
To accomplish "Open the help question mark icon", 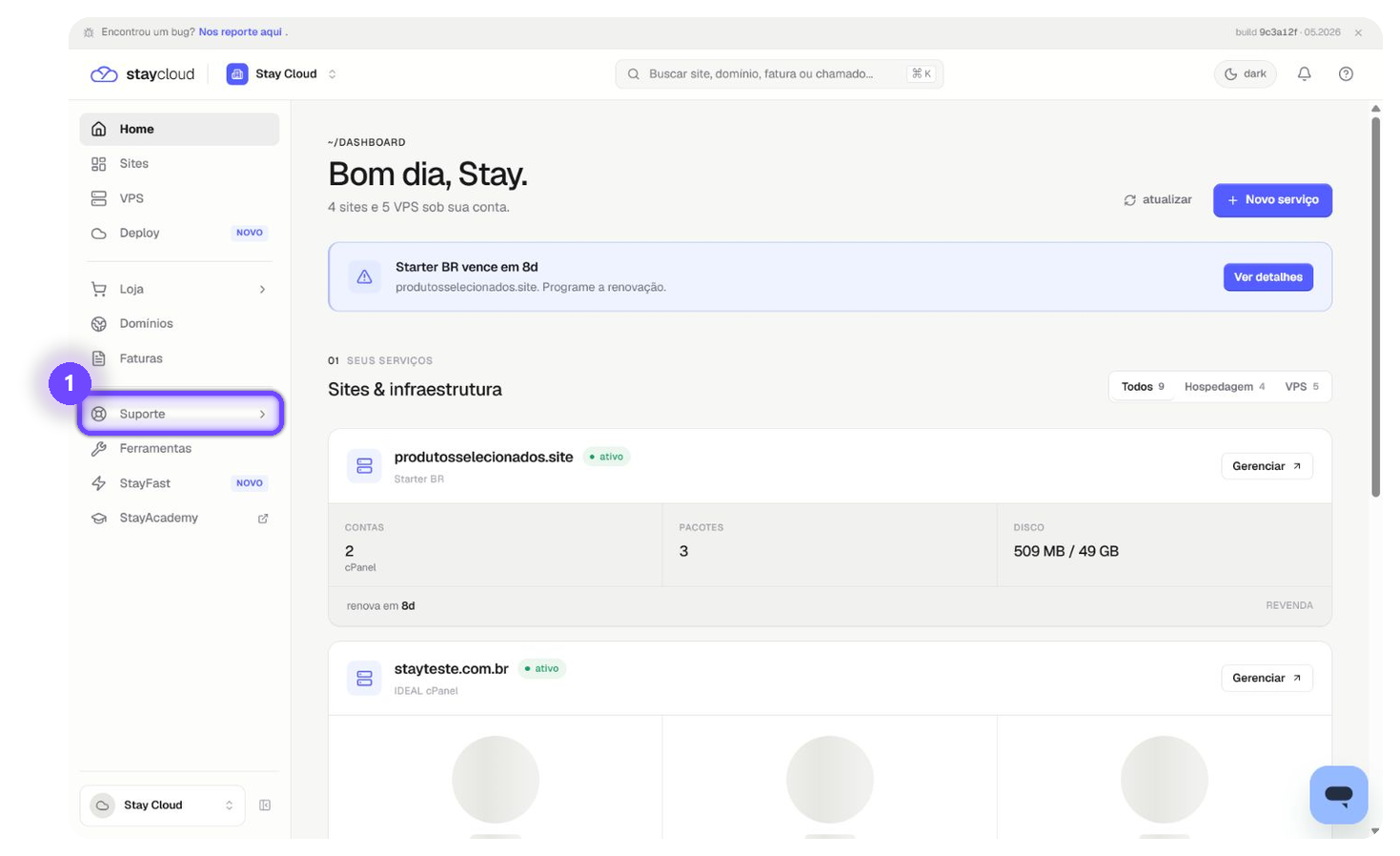I will (x=1346, y=73).
